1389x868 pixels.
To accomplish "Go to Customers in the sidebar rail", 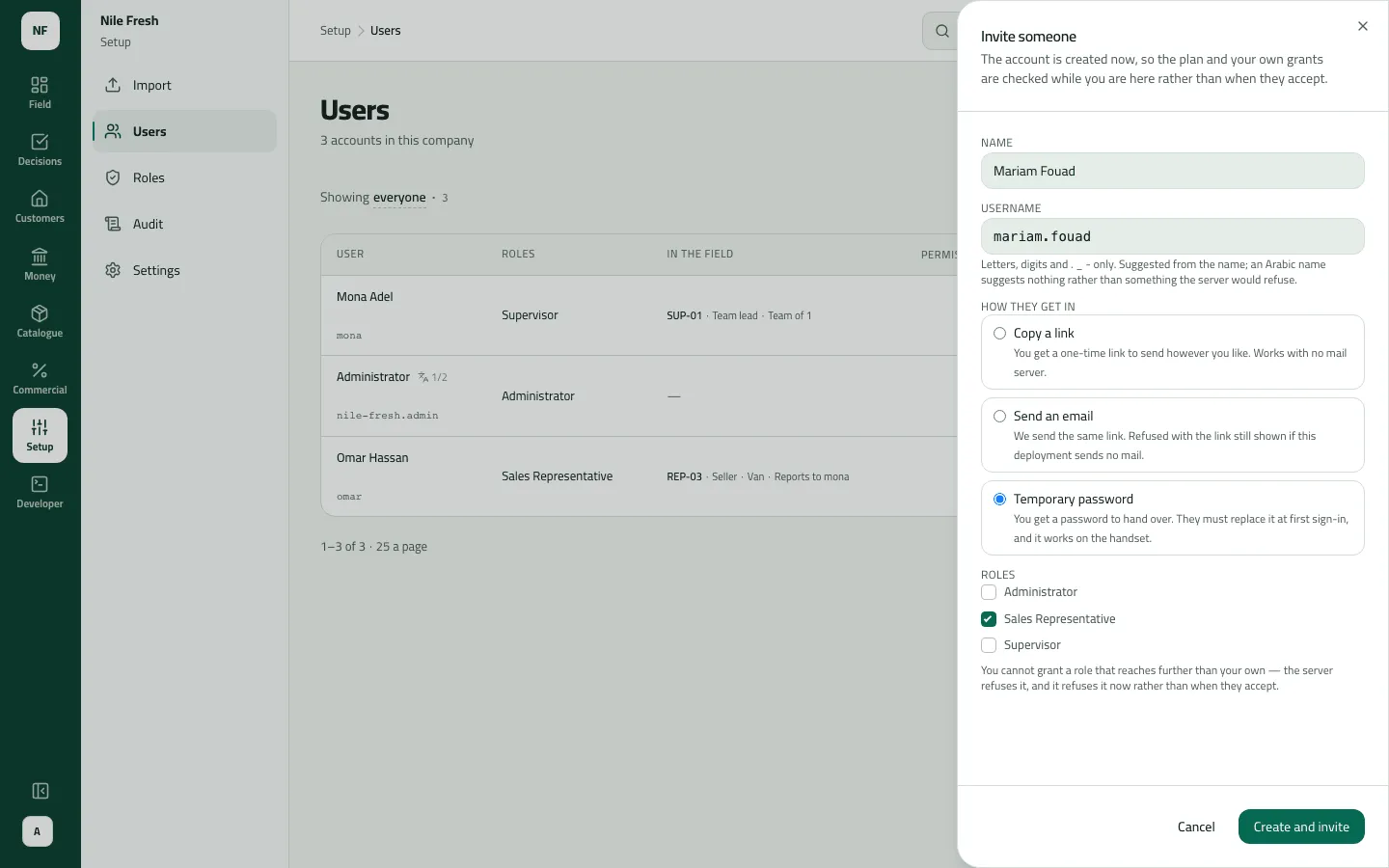I will click(x=40, y=206).
